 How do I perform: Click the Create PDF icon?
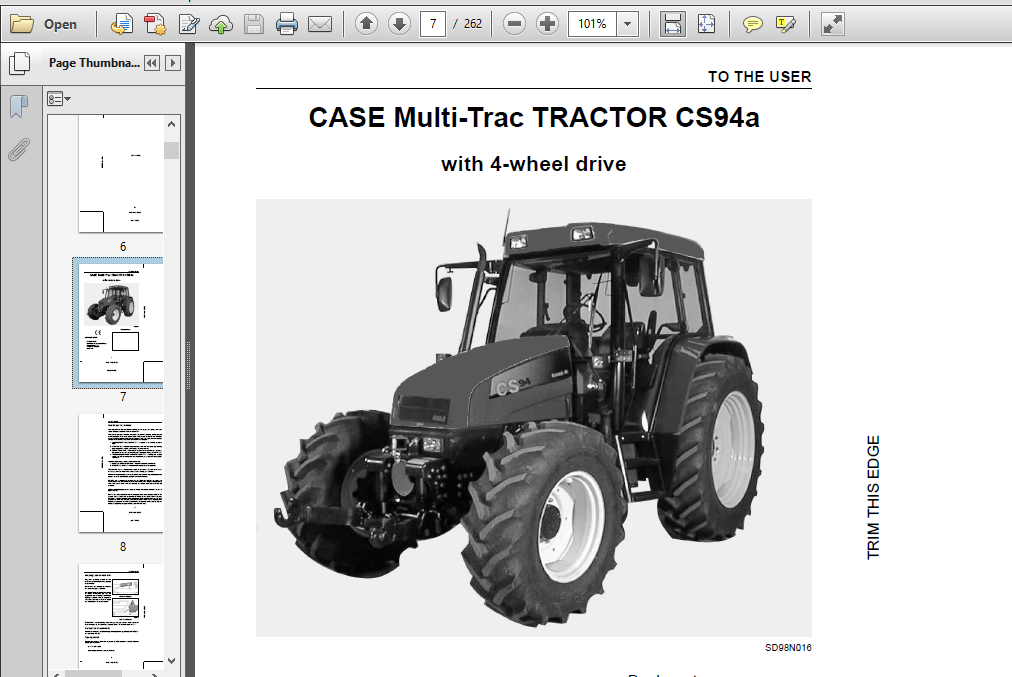[121, 25]
